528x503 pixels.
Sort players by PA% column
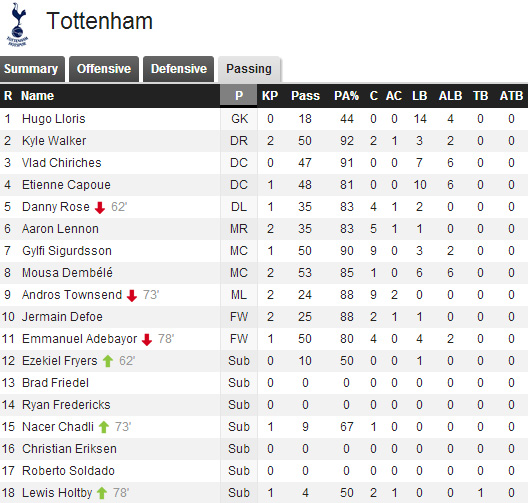click(x=346, y=96)
